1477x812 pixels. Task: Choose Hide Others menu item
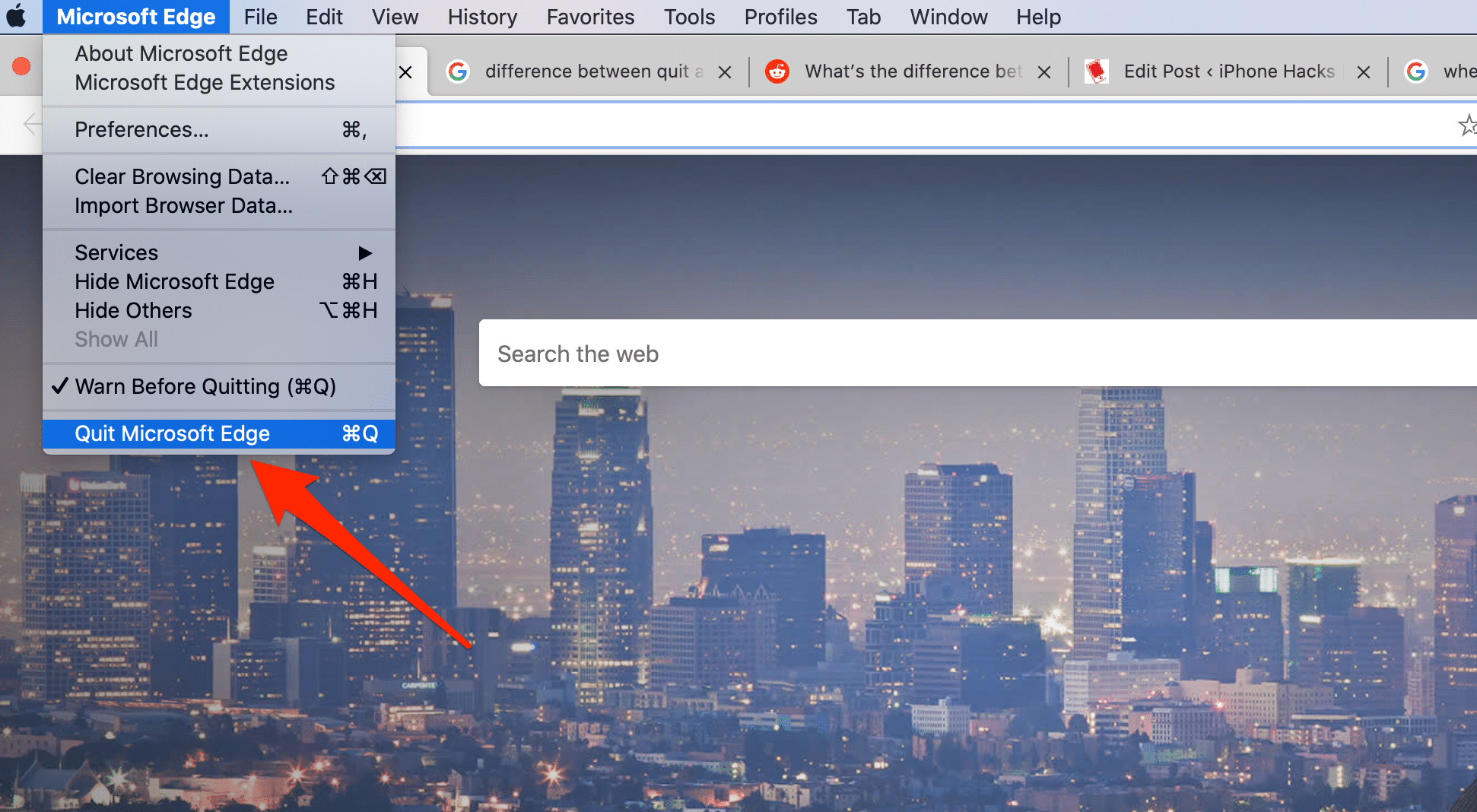coord(134,310)
